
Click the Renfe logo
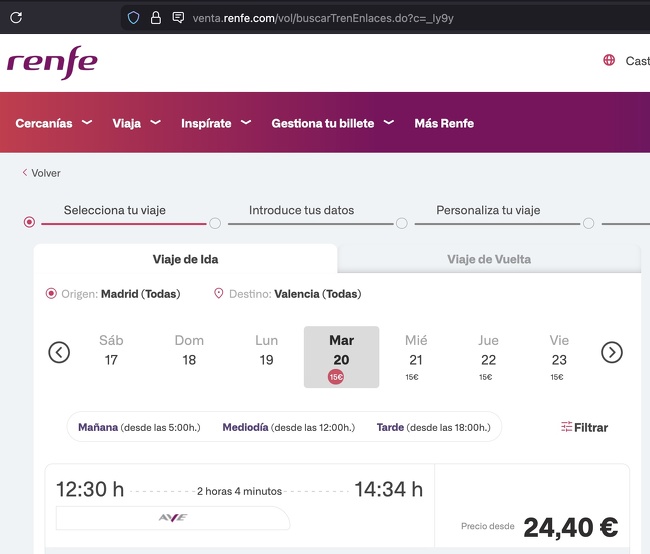click(x=52, y=62)
